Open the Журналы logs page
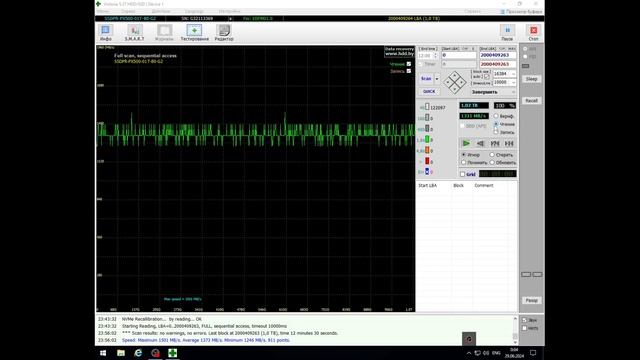 164,32
